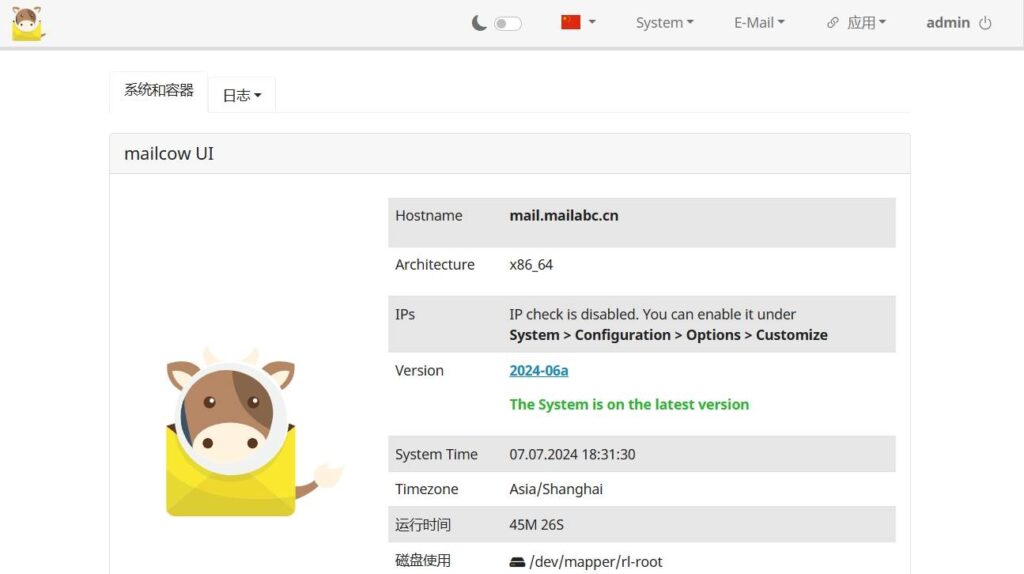Click the Asia/Shanghai timezone value
Screen dimensions: 1024x574
pos(556,489)
